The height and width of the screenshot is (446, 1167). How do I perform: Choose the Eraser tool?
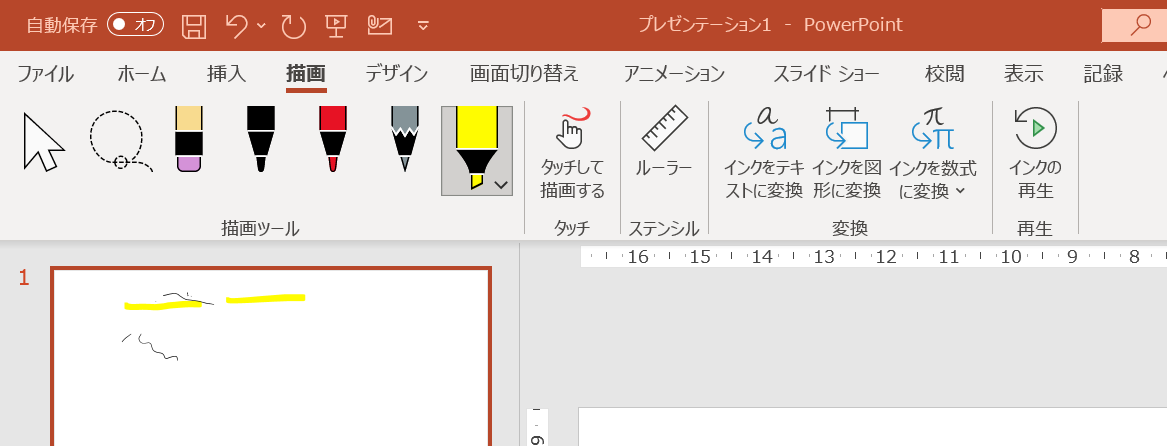(189, 139)
